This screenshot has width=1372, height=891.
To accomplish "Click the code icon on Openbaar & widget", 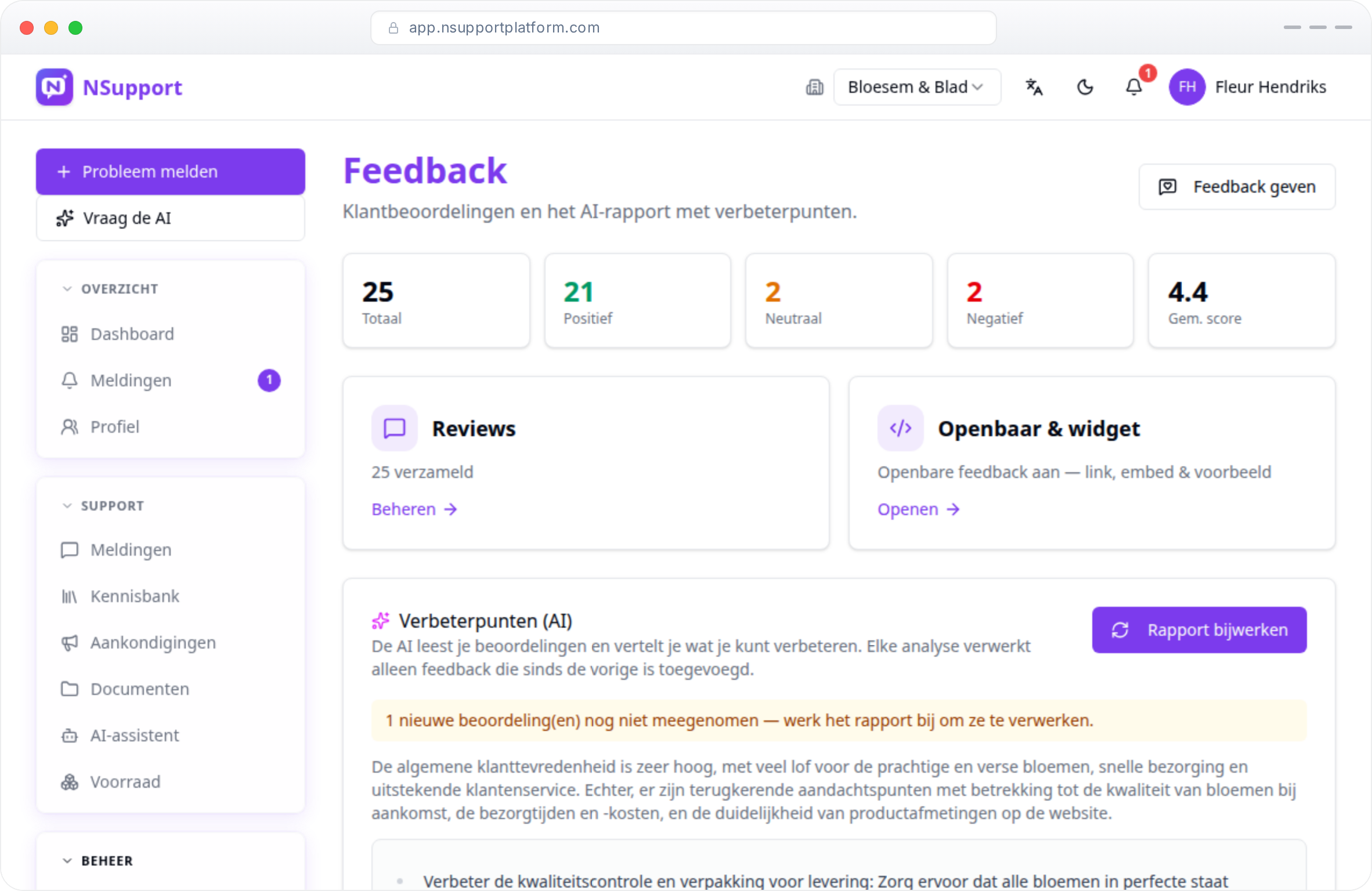I will tap(901, 428).
